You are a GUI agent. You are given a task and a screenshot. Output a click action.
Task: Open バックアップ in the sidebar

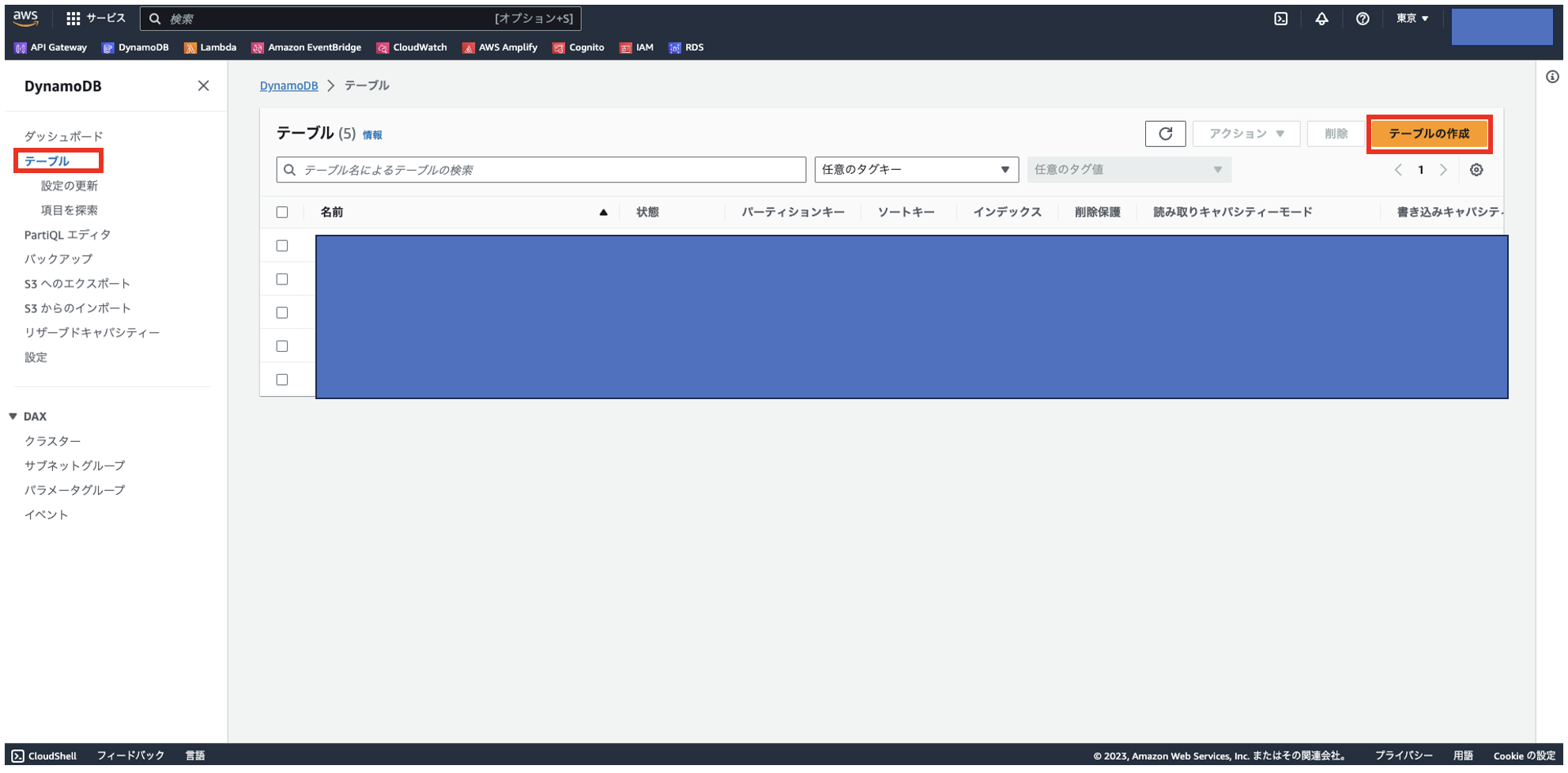point(58,259)
